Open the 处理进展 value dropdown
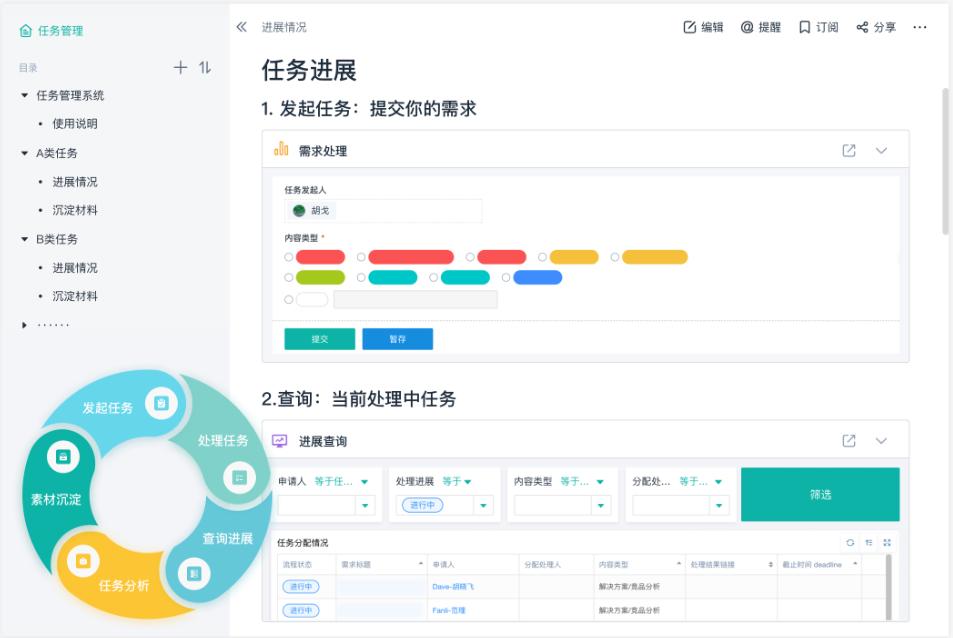 tap(485, 506)
